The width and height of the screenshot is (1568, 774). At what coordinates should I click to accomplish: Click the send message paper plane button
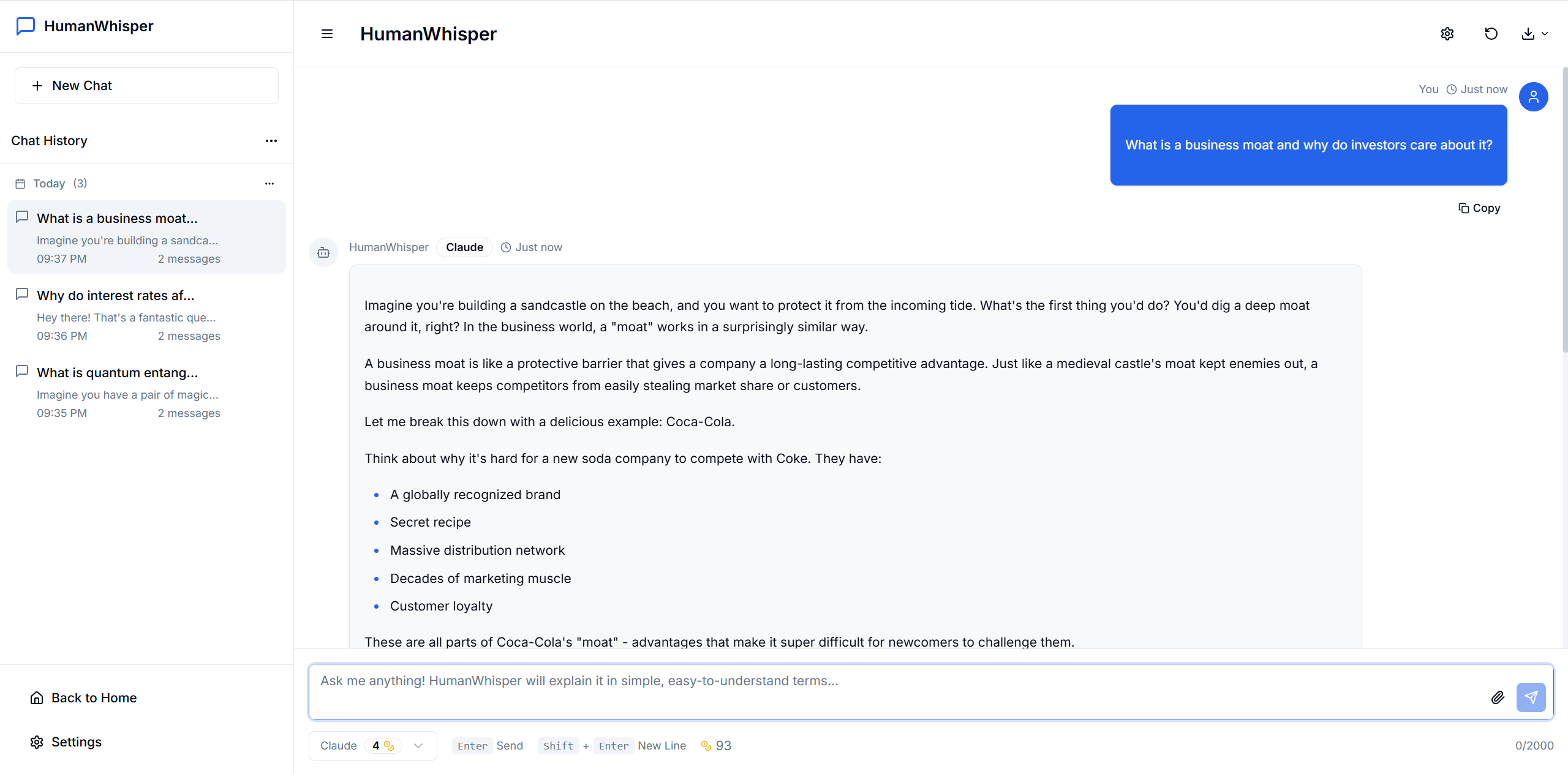click(1531, 697)
